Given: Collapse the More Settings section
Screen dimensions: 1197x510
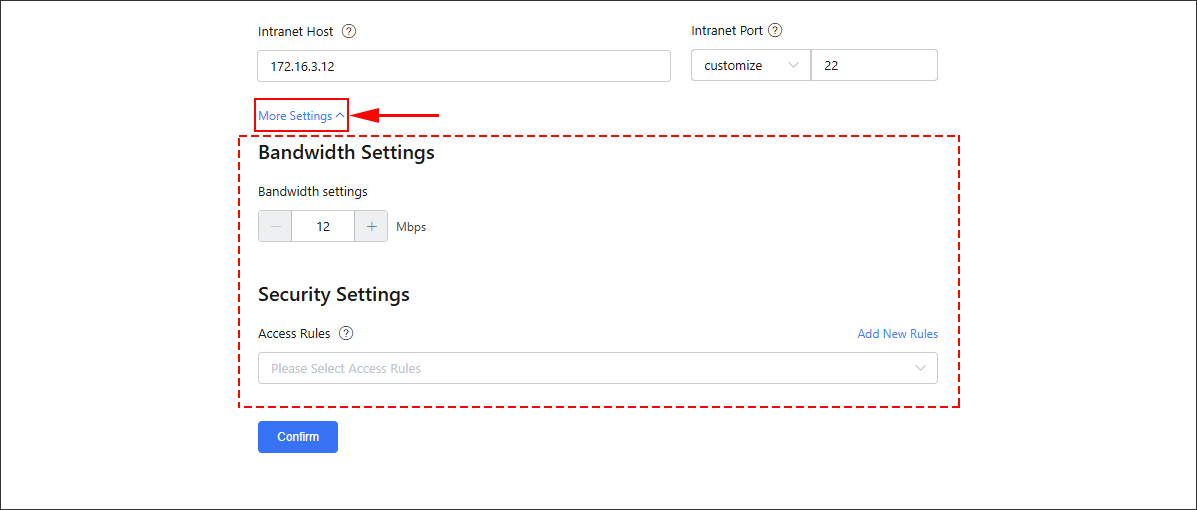Looking at the screenshot, I should click(302, 116).
